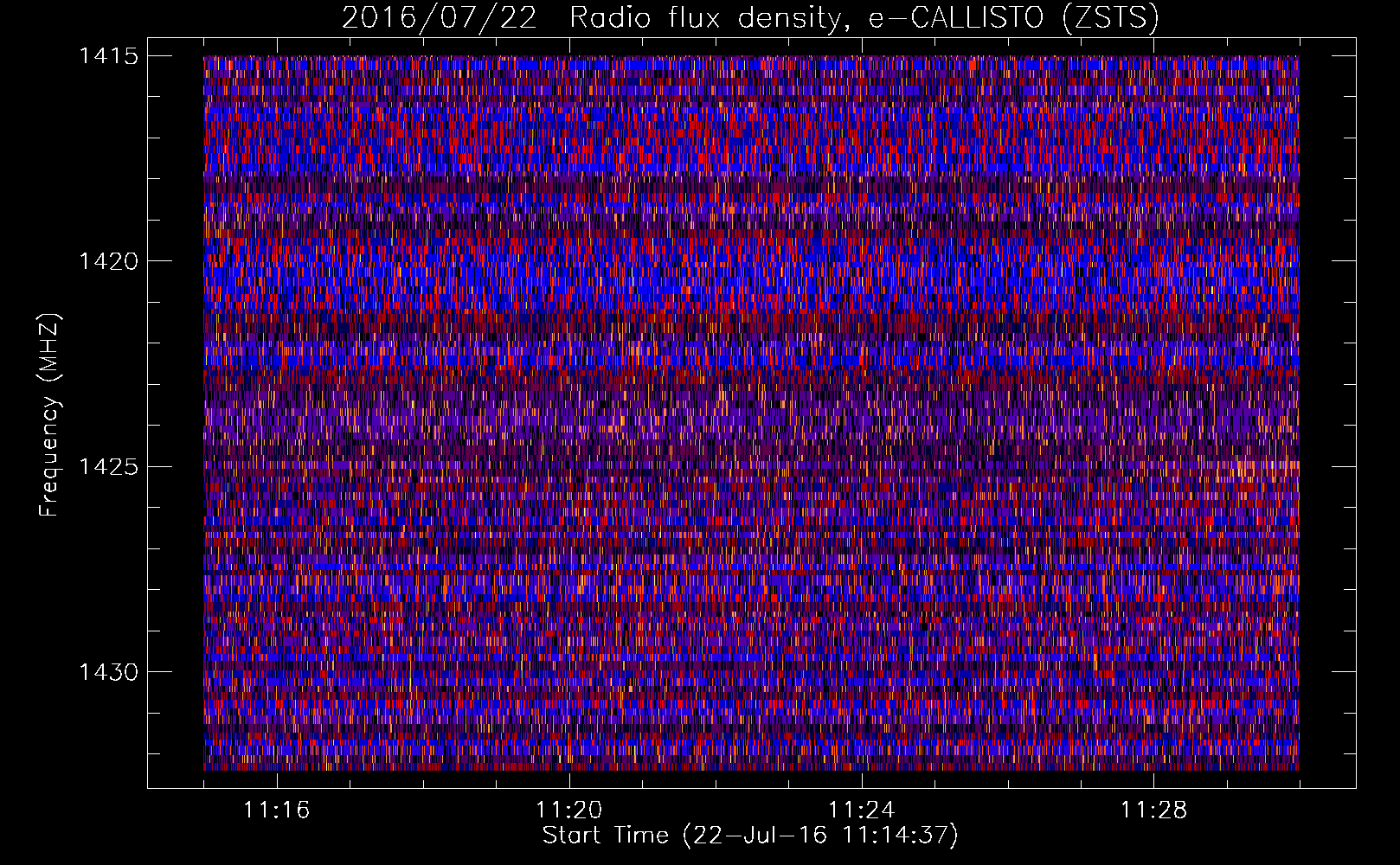Click the 'Start Time (22-Jul-16 11:14:37)' label
Viewport: 1400px width, 865px height.
click(750, 836)
